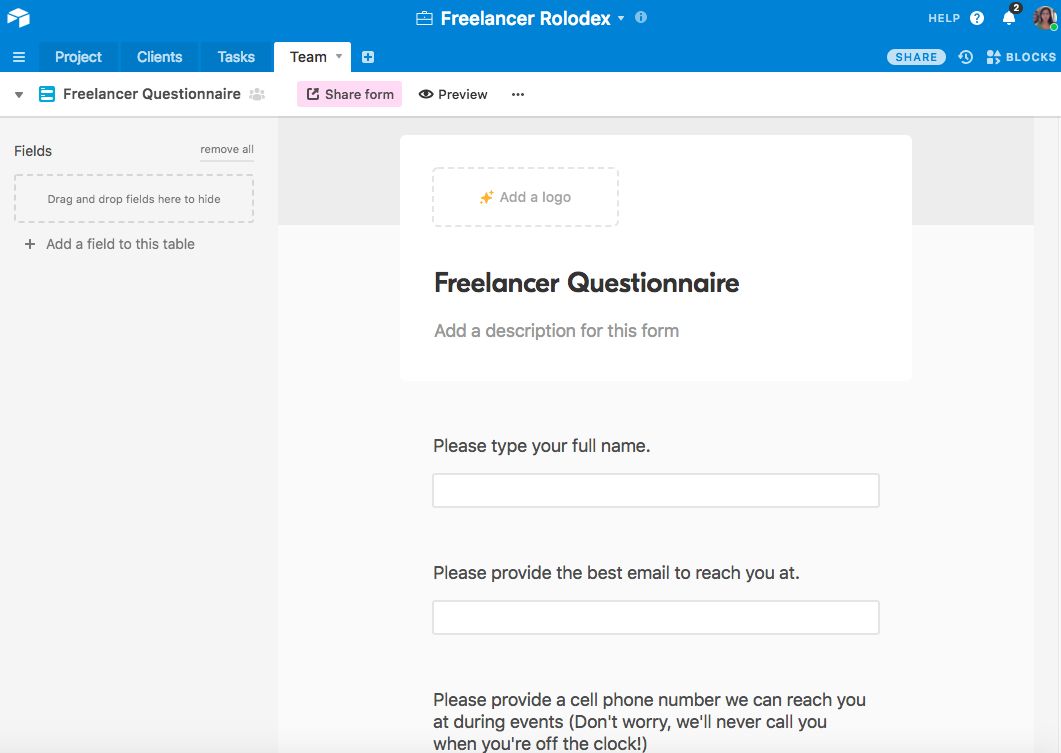The image size is (1061, 753).
Task: Click remove all fields link
Action: (227, 150)
